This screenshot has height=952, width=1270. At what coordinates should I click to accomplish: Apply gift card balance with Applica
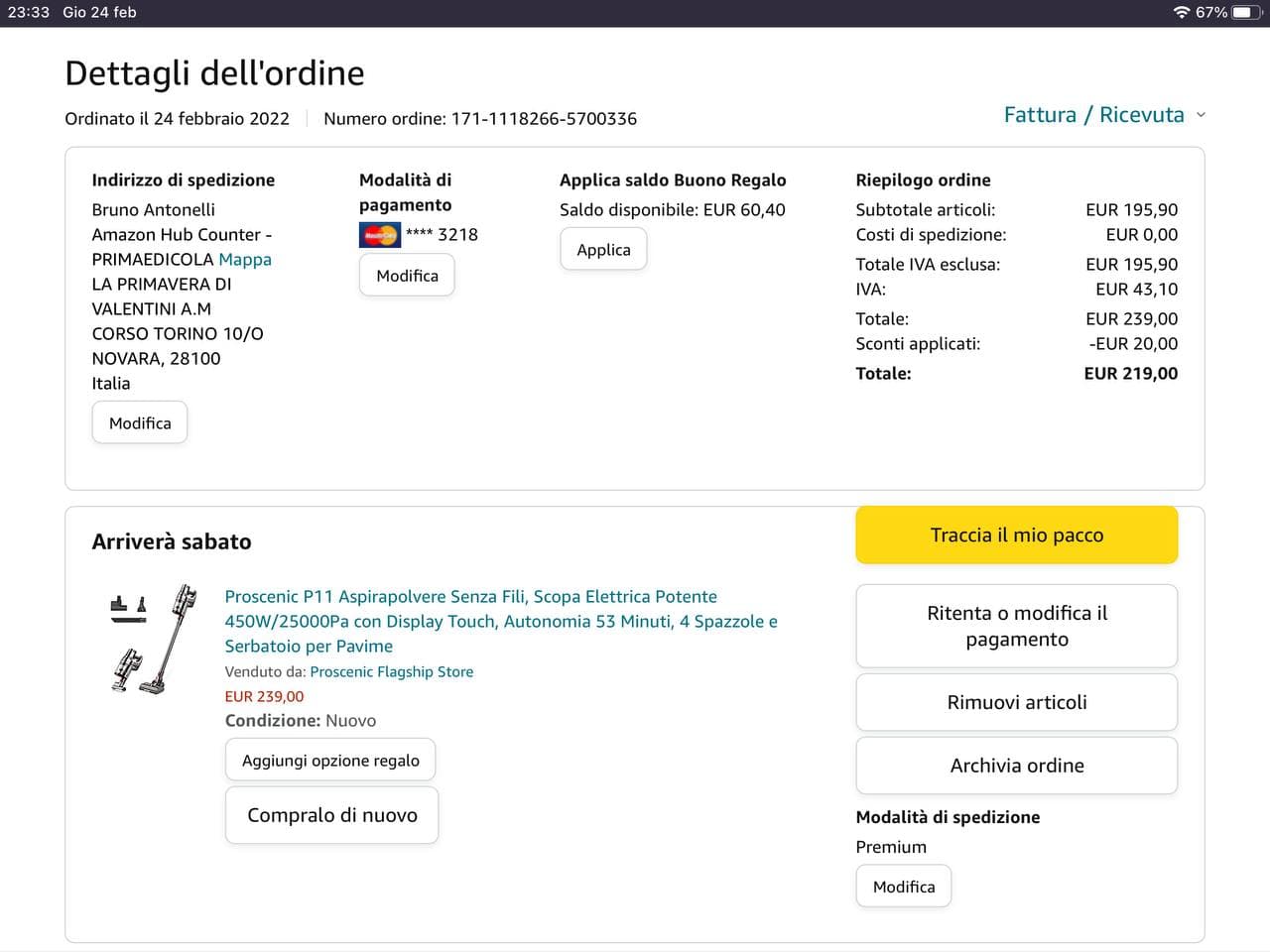(603, 250)
